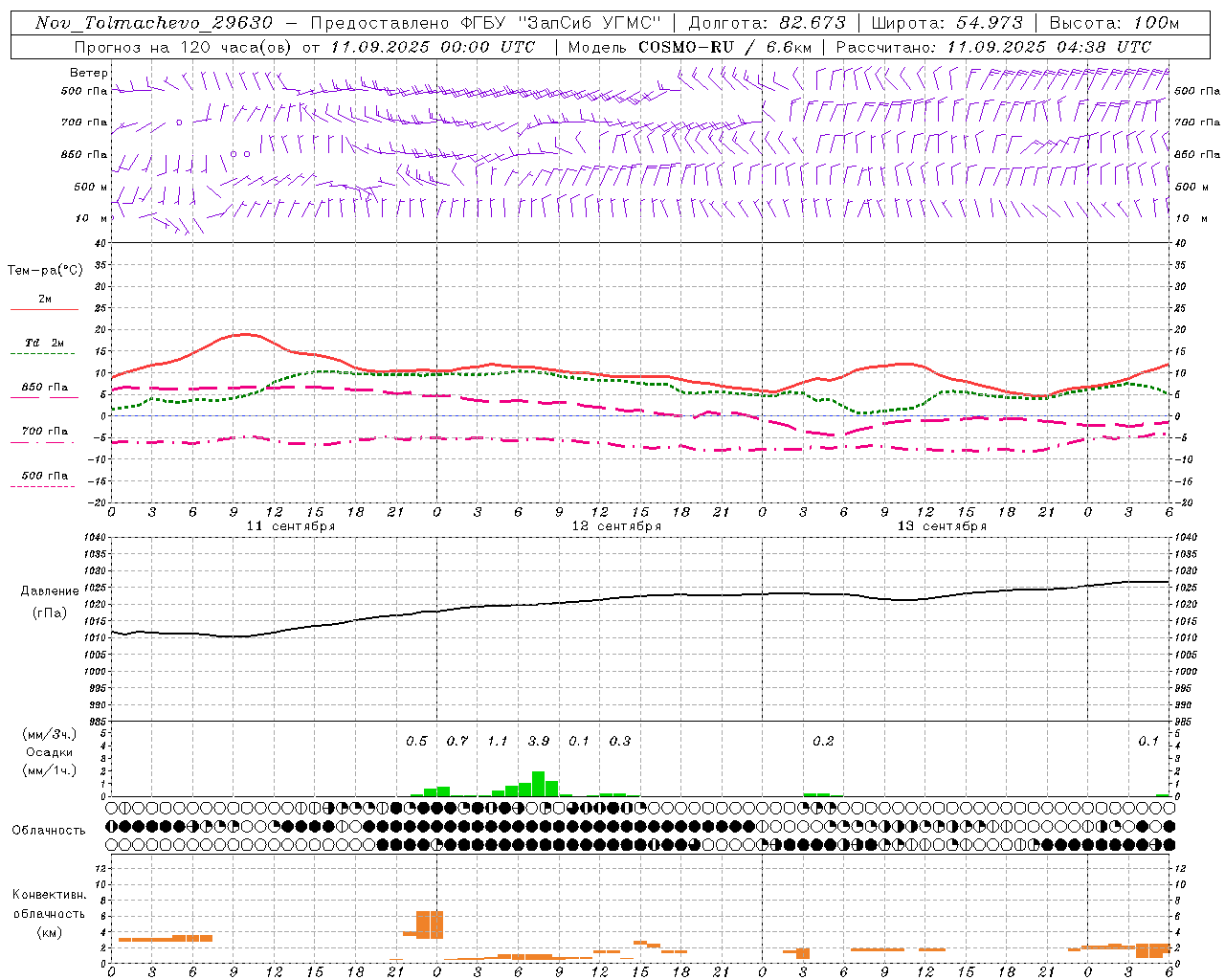This screenshot has height=980, width=1225.
Task: Click the Тем-ра(°C) temperature axis label
Action: tap(45, 271)
